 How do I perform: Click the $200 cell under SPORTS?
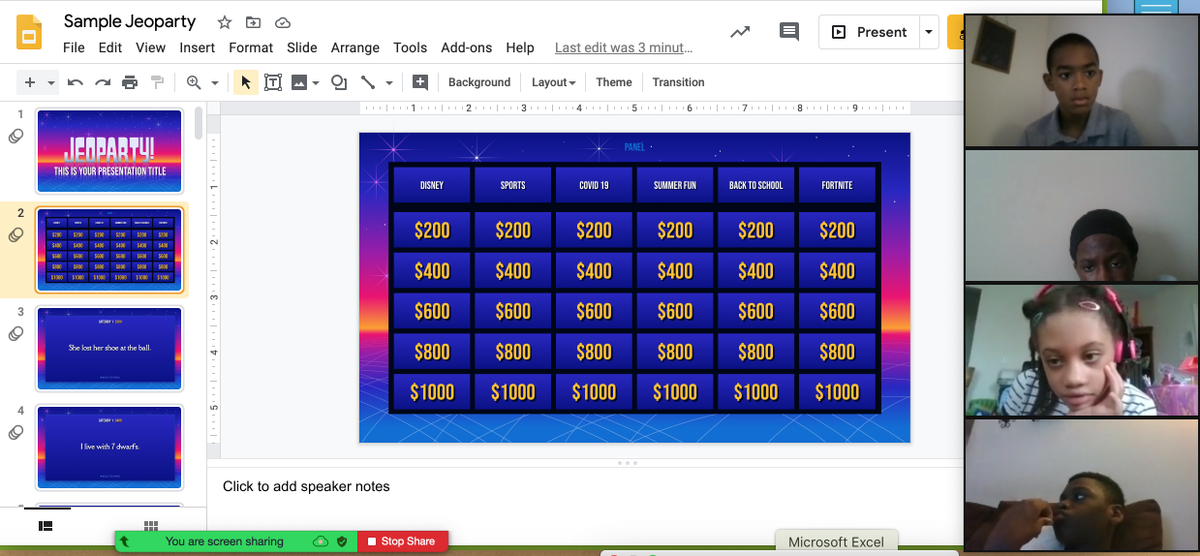[x=513, y=230]
